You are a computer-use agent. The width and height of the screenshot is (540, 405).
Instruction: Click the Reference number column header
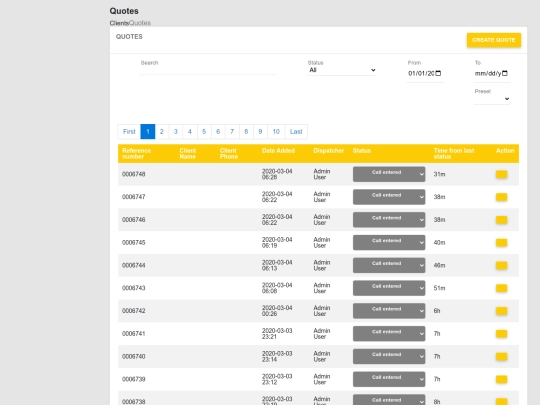tap(136, 154)
